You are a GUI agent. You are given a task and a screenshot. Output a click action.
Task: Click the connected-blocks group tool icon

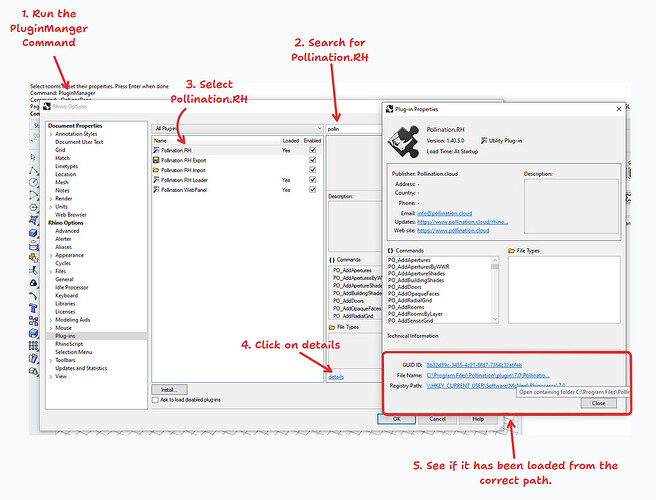(x=33, y=321)
